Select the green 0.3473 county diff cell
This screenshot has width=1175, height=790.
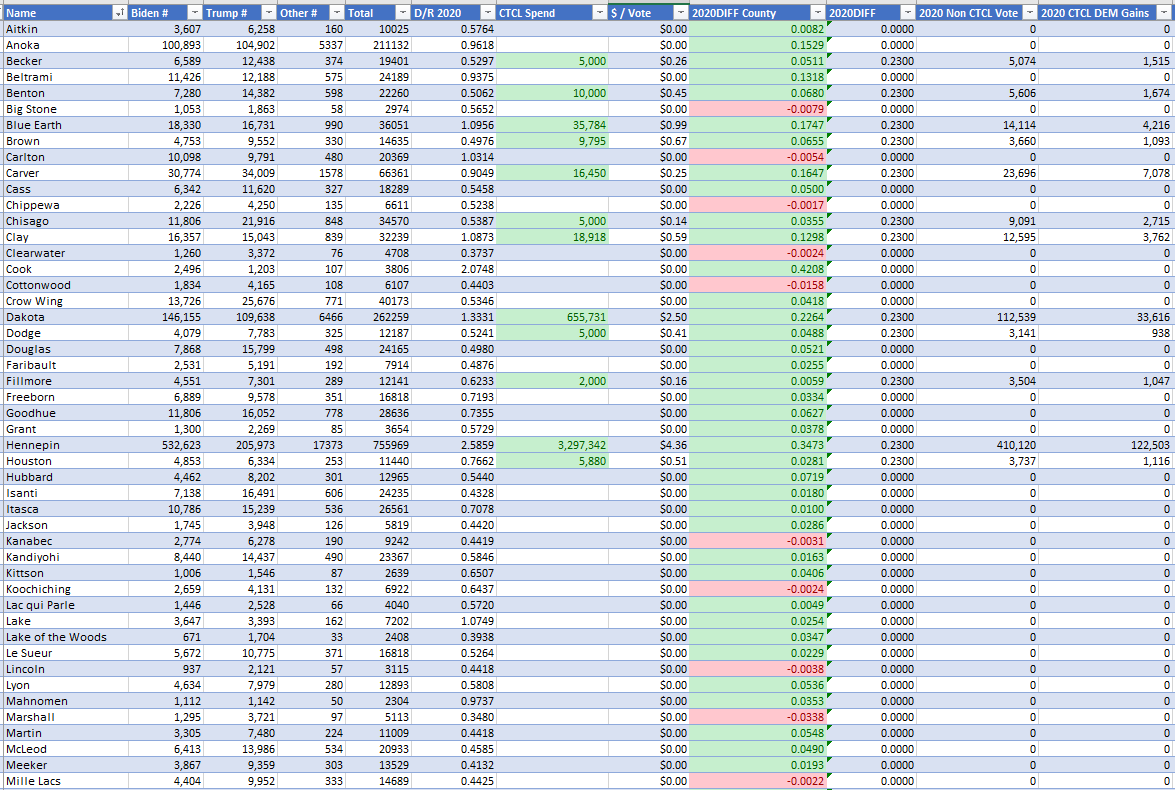coord(758,445)
